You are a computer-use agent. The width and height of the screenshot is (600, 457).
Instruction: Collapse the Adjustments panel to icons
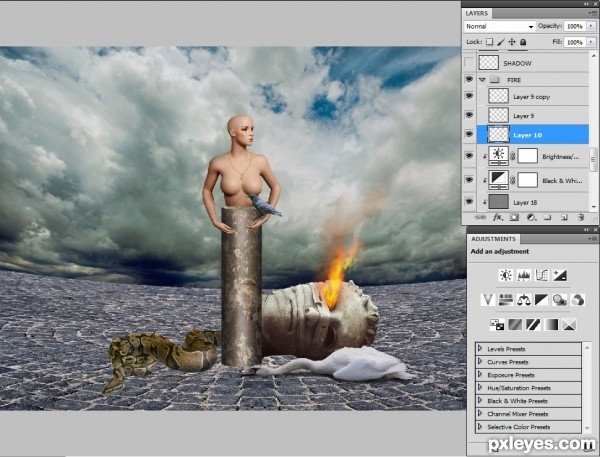point(587,229)
